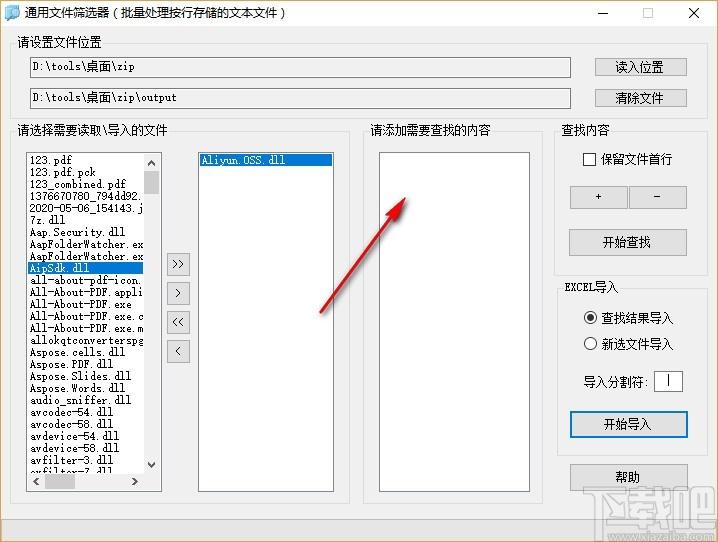Select AipSdk.dll in file list
718x542 pixels.
pyautogui.click(x=86, y=268)
